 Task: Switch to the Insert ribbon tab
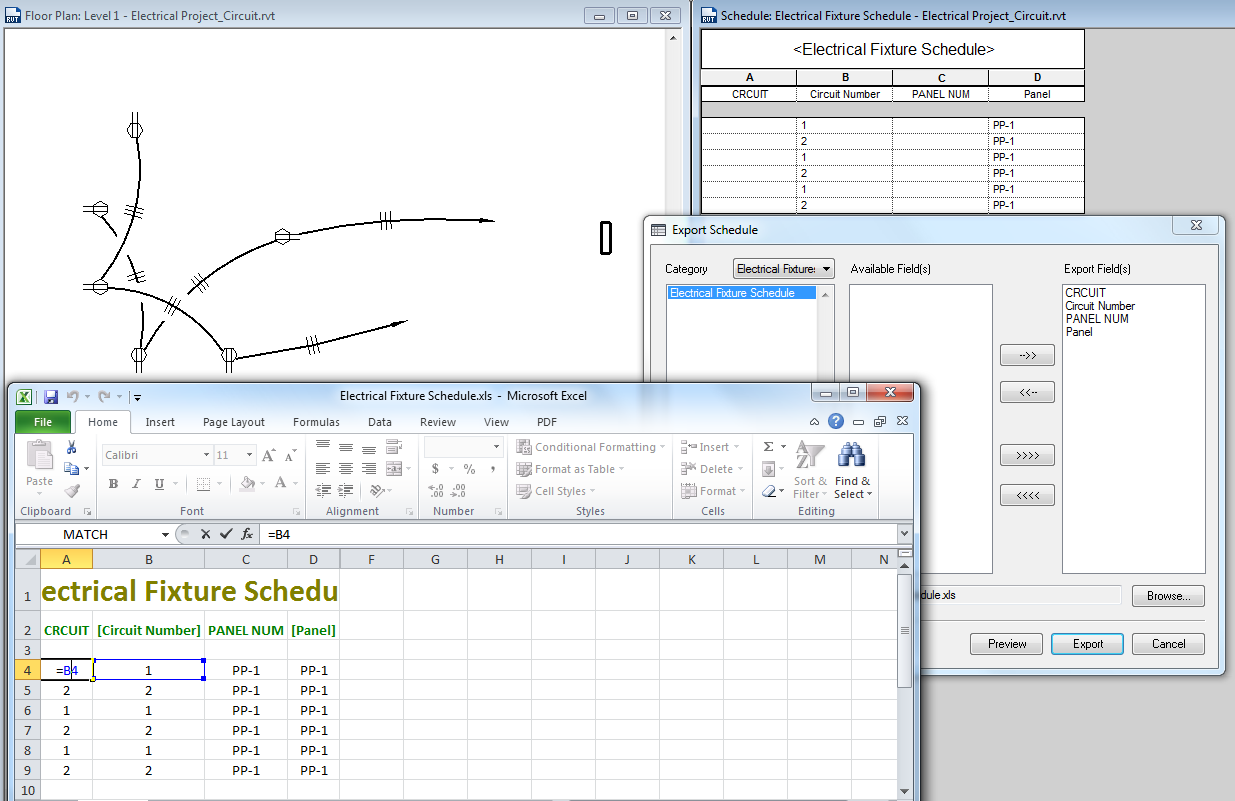click(x=160, y=422)
